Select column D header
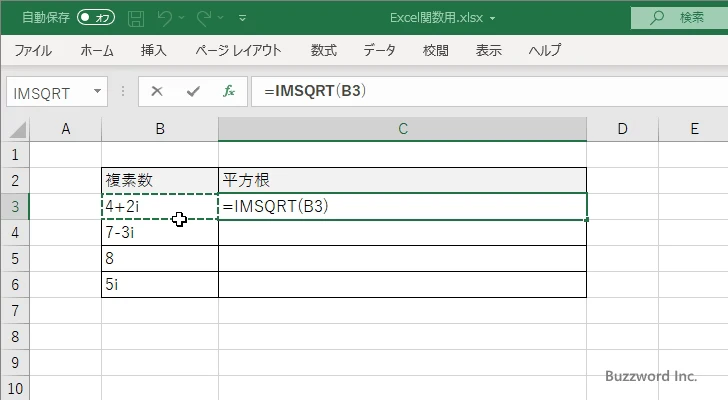The width and height of the screenshot is (728, 400). [623, 129]
